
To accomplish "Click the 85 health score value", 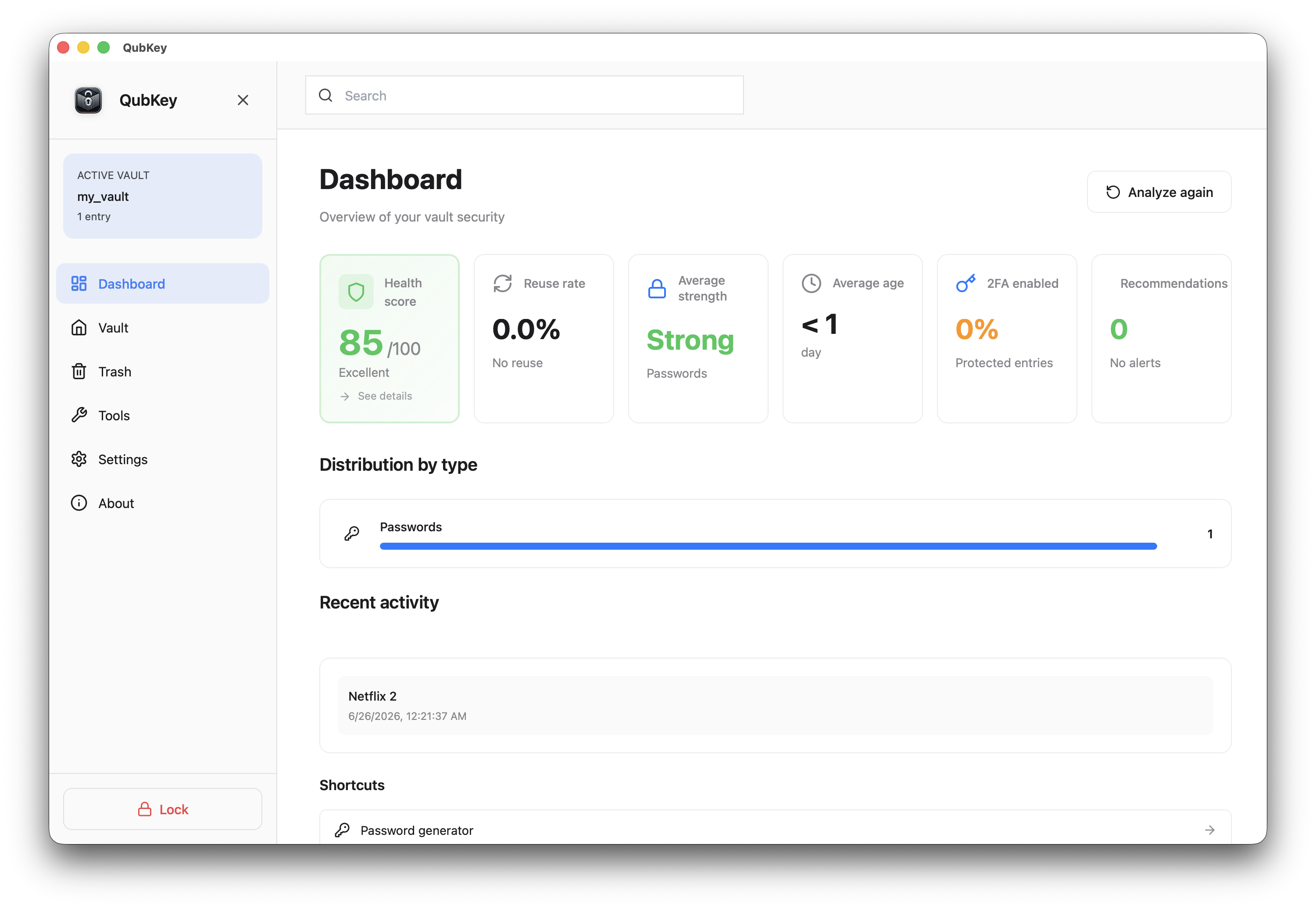I will click(361, 343).
